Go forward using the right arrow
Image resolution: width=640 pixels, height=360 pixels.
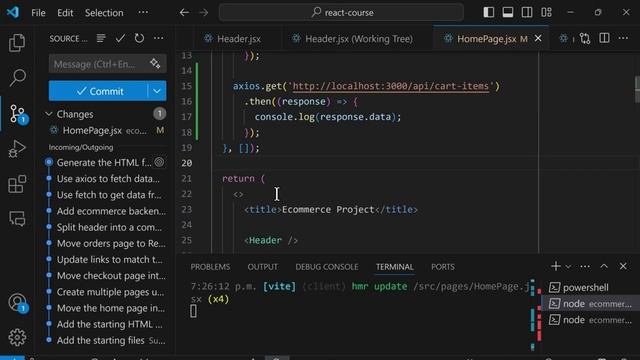203,13
